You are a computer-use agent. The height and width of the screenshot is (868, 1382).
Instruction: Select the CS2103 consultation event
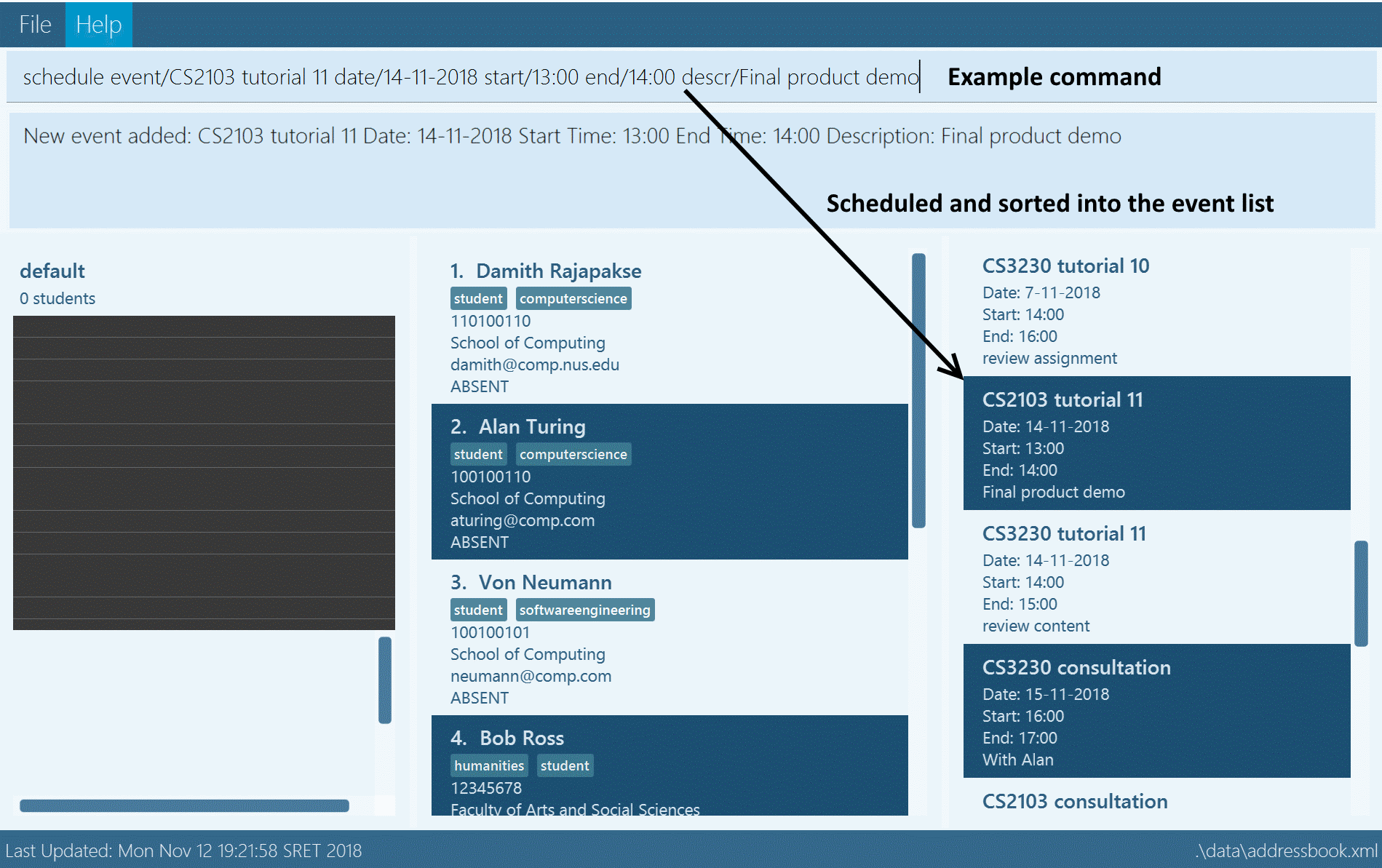tap(1157, 798)
